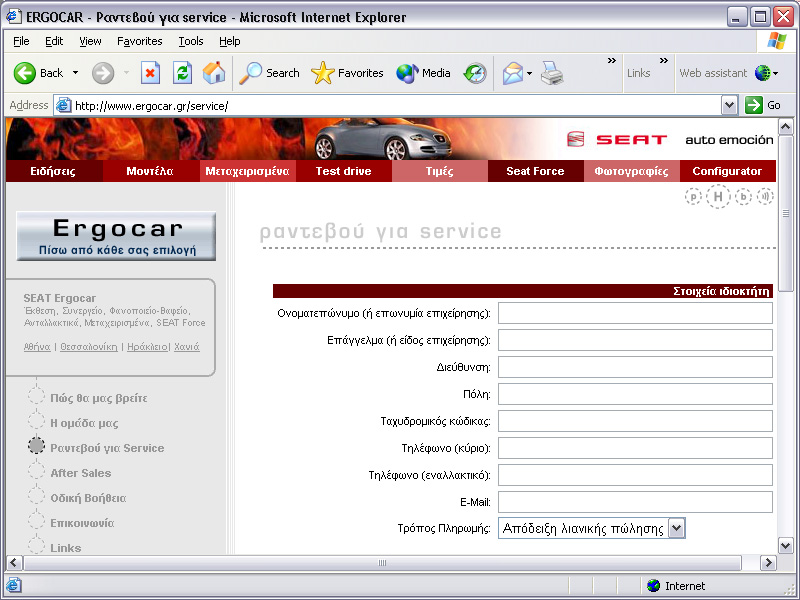Stop loading with the red X icon
Image resolution: width=800 pixels, height=600 pixels.
150,73
